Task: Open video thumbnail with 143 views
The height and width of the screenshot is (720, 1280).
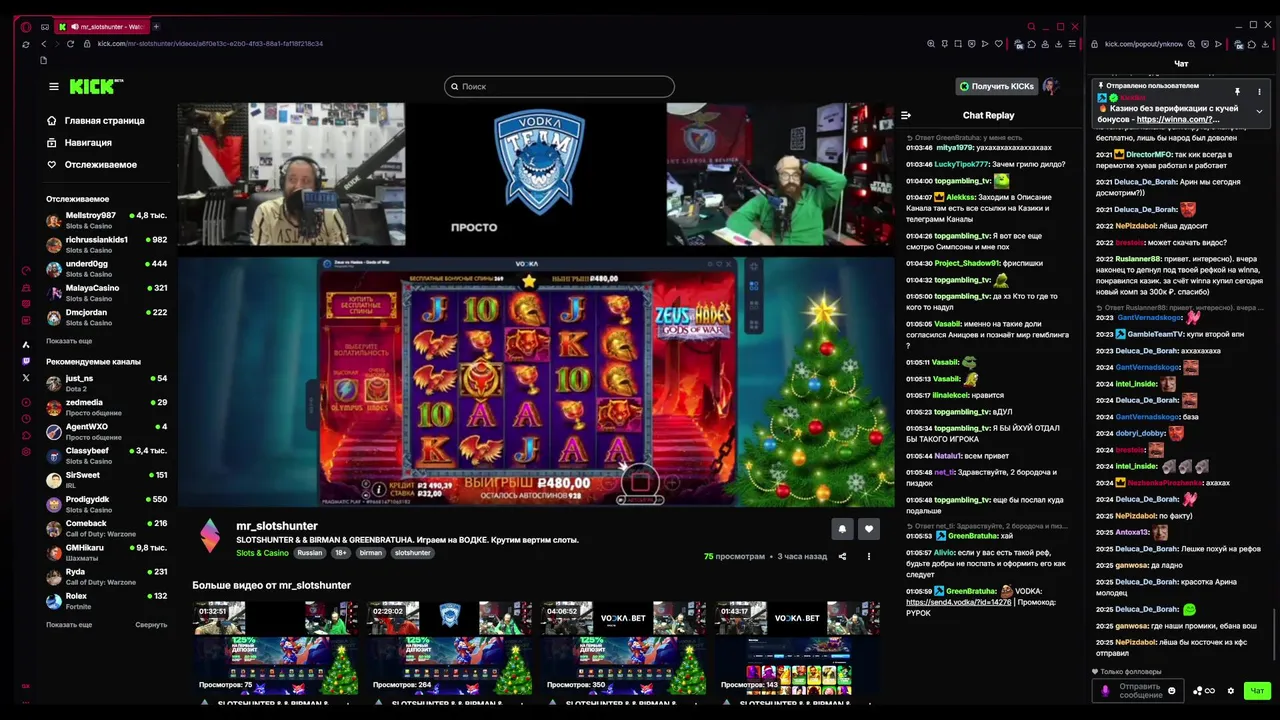Action: tap(797, 648)
